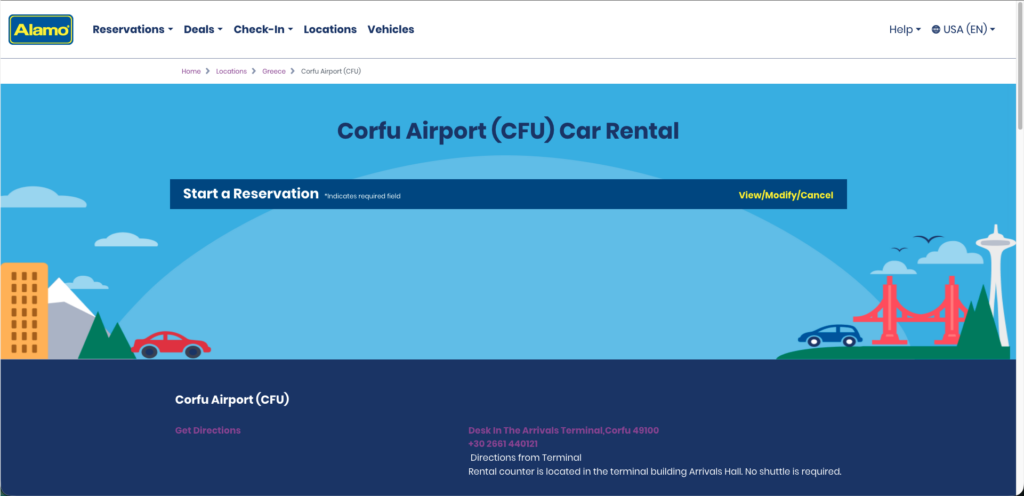
Task: Select Home in the breadcrumb
Action: [191, 72]
